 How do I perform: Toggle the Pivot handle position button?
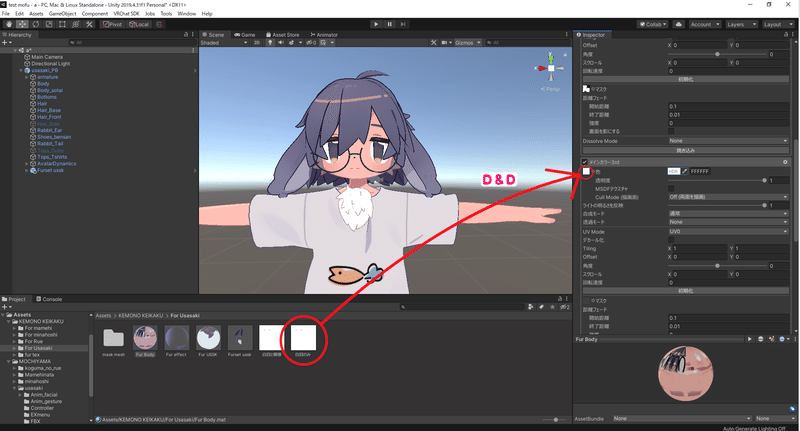[x=112, y=24]
